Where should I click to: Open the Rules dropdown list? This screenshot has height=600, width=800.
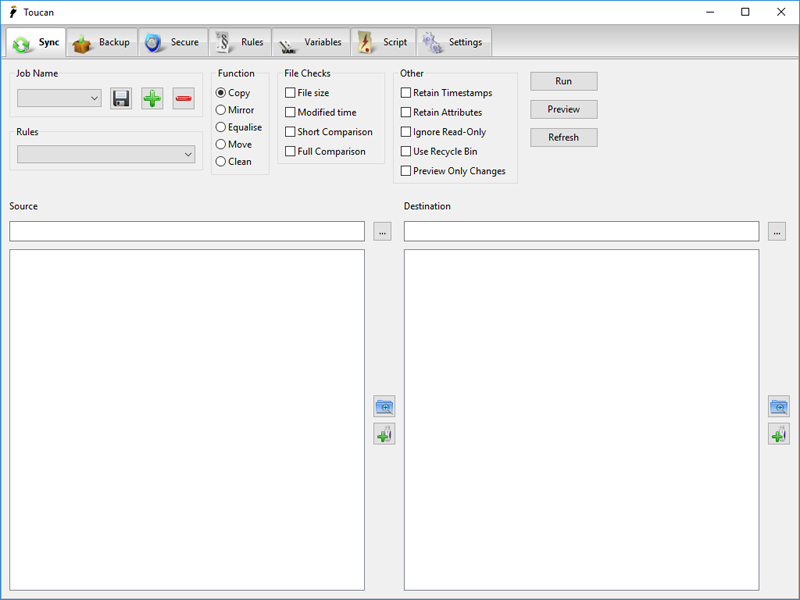[x=106, y=155]
